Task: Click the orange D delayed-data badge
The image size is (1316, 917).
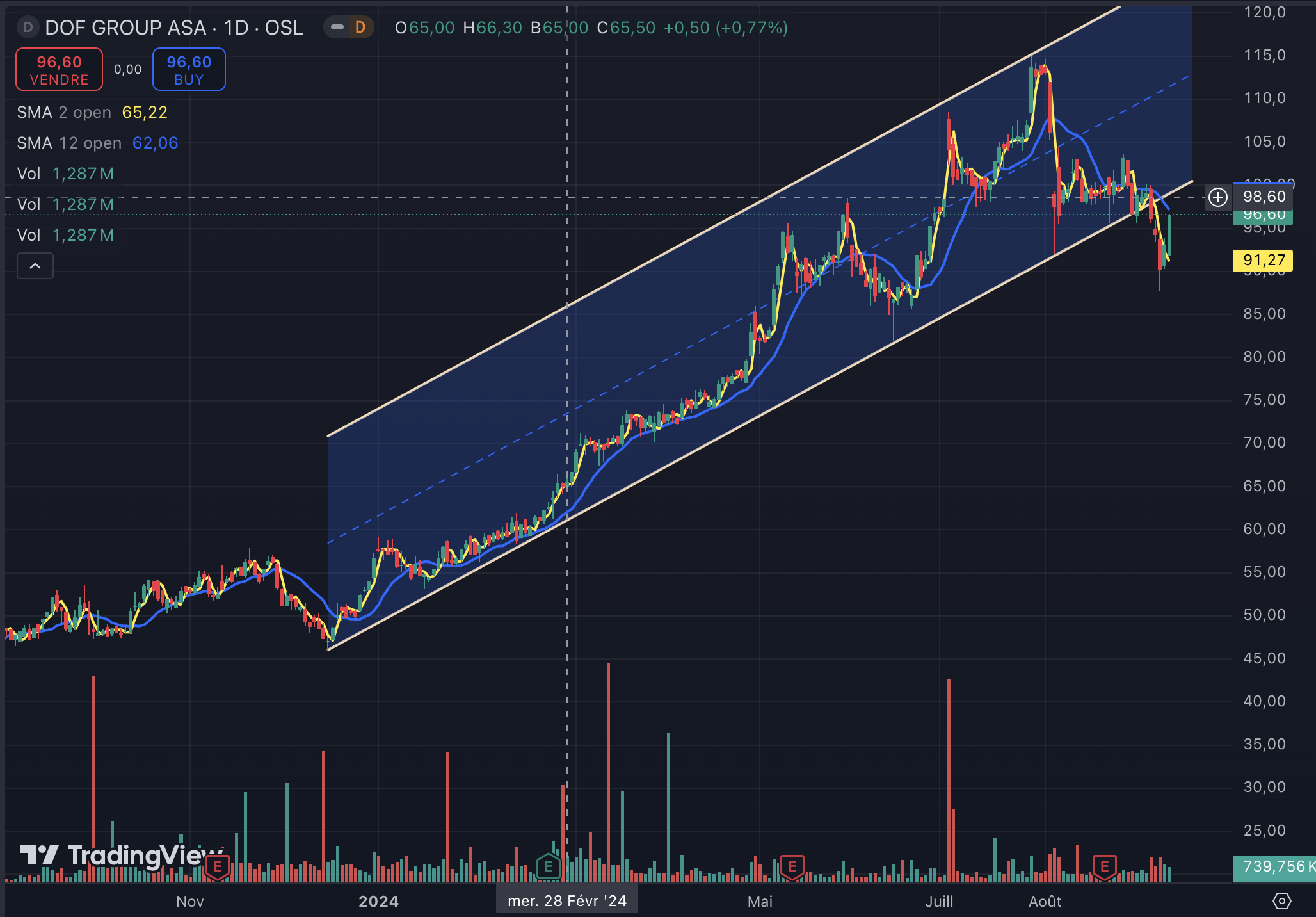Action: pyautogui.click(x=360, y=28)
